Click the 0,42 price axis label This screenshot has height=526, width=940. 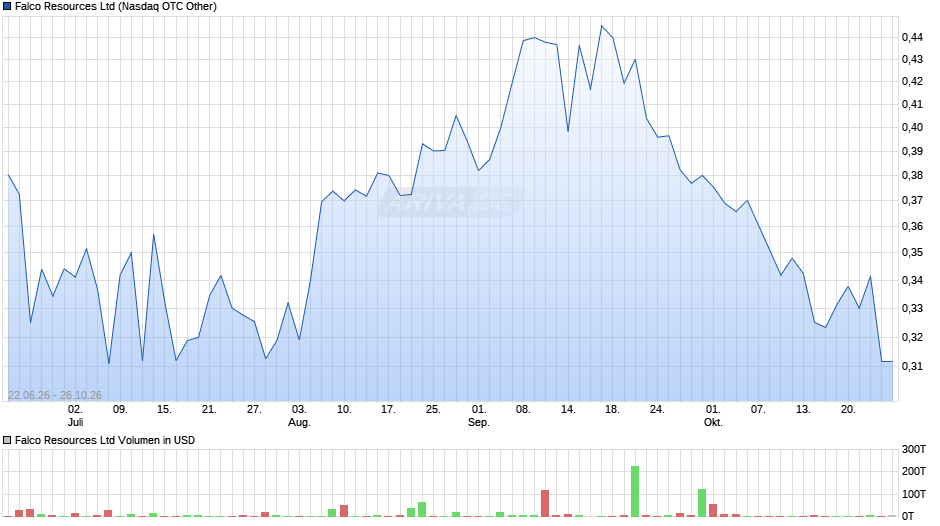(912, 81)
